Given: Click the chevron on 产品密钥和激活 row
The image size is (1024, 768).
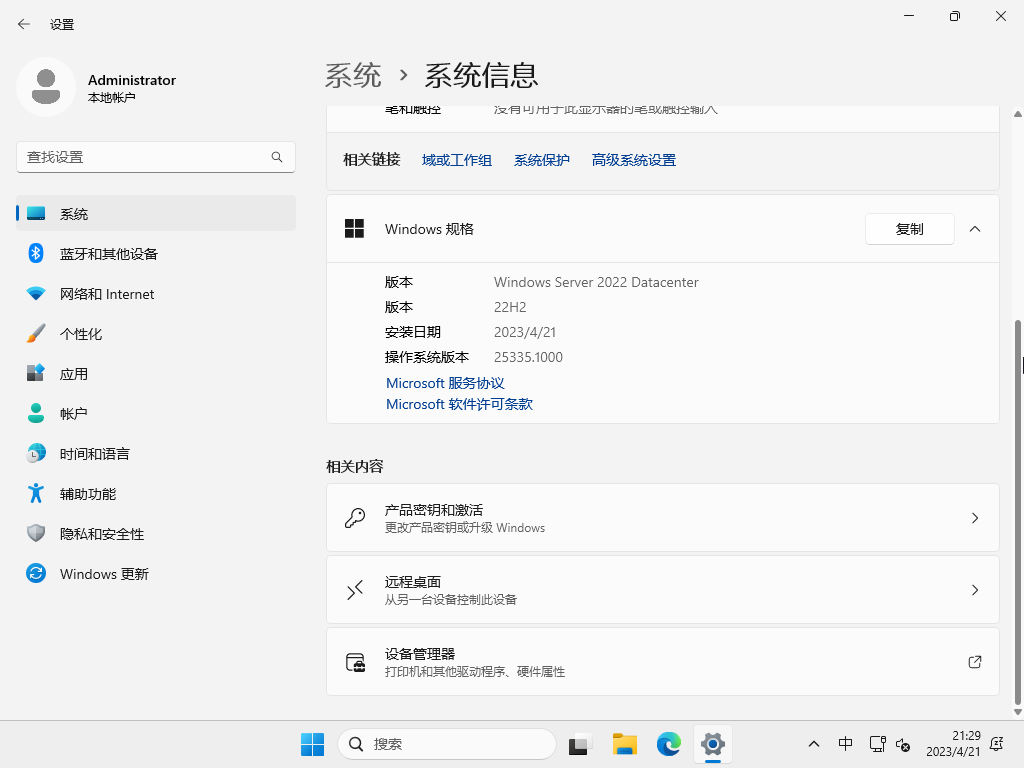Looking at the screenshot, I should [975, 518].
